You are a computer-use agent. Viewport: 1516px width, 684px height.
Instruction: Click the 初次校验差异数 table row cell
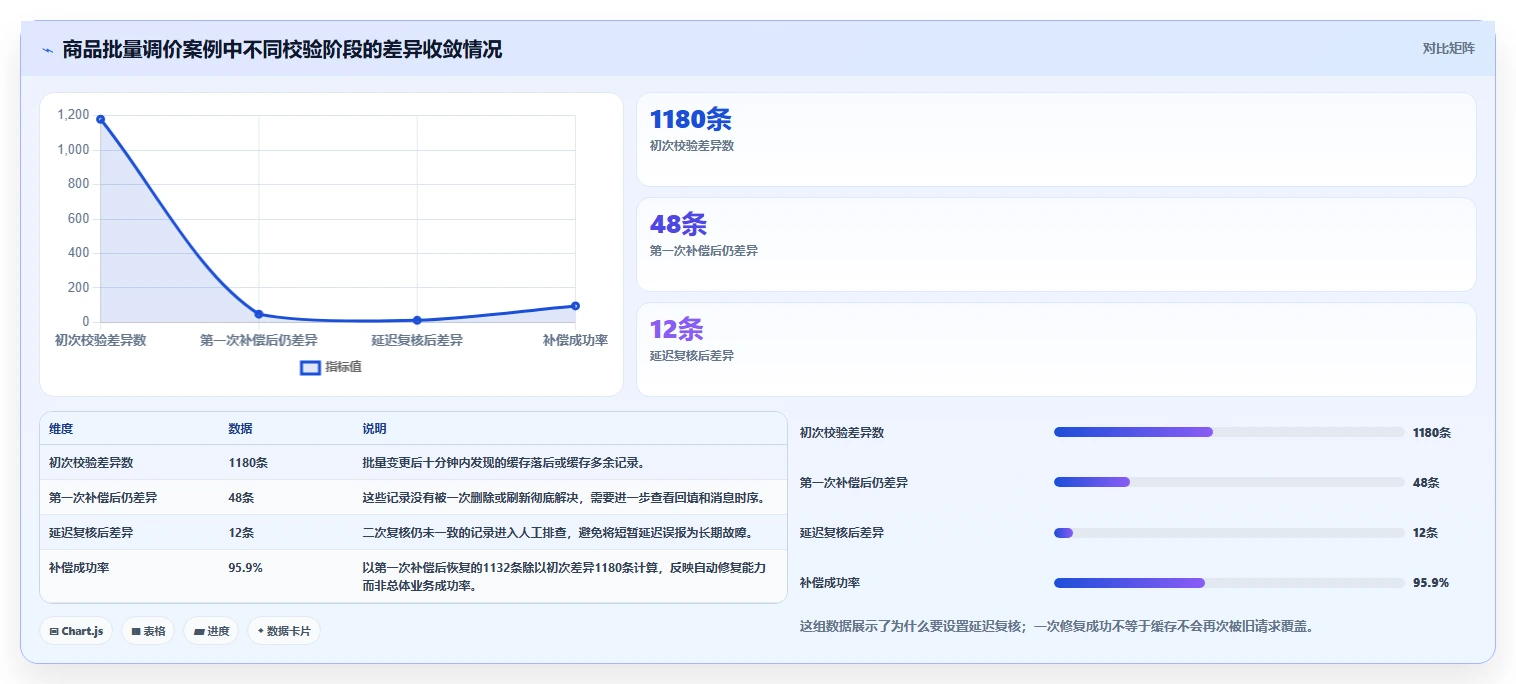coord(91,463)
